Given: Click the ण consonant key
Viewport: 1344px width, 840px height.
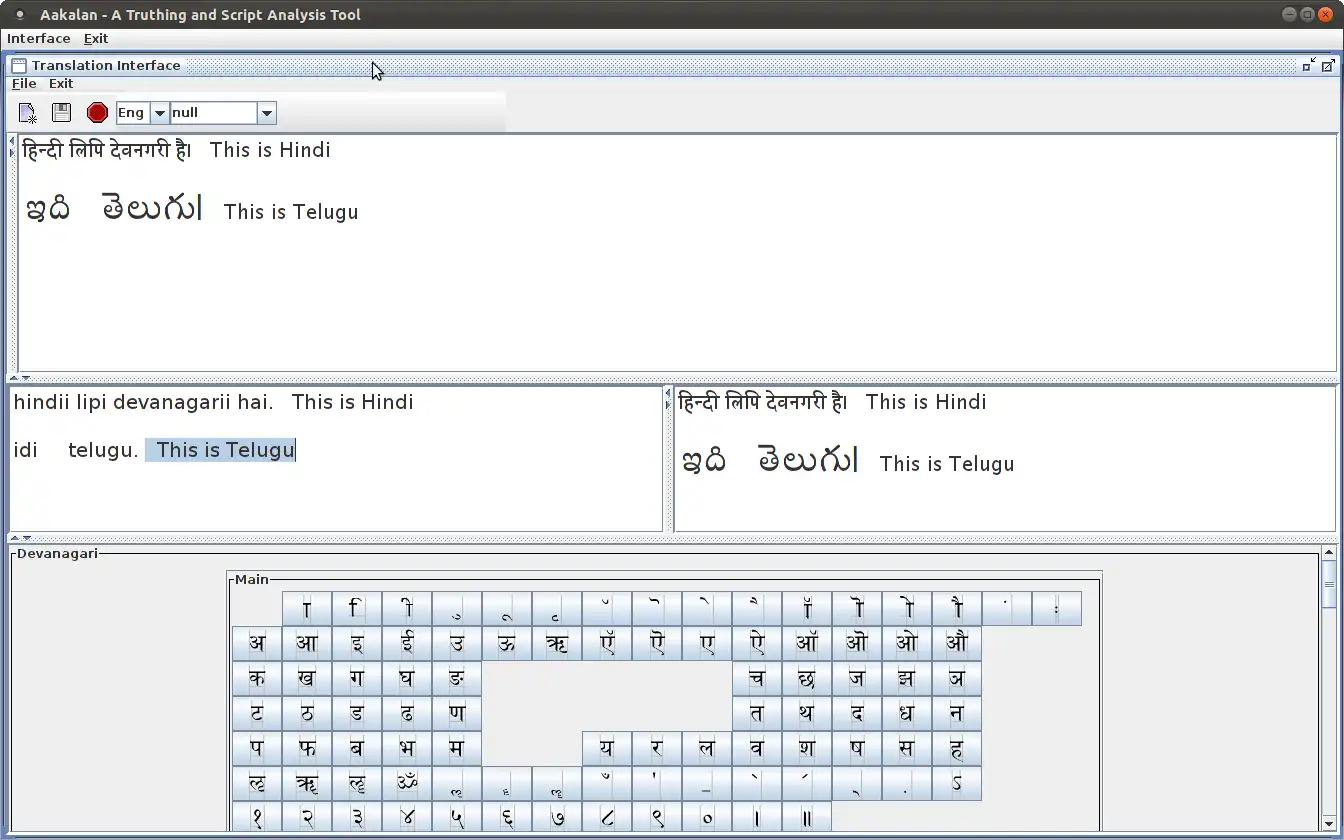Looking at the screenshot, I should [457, 714].
